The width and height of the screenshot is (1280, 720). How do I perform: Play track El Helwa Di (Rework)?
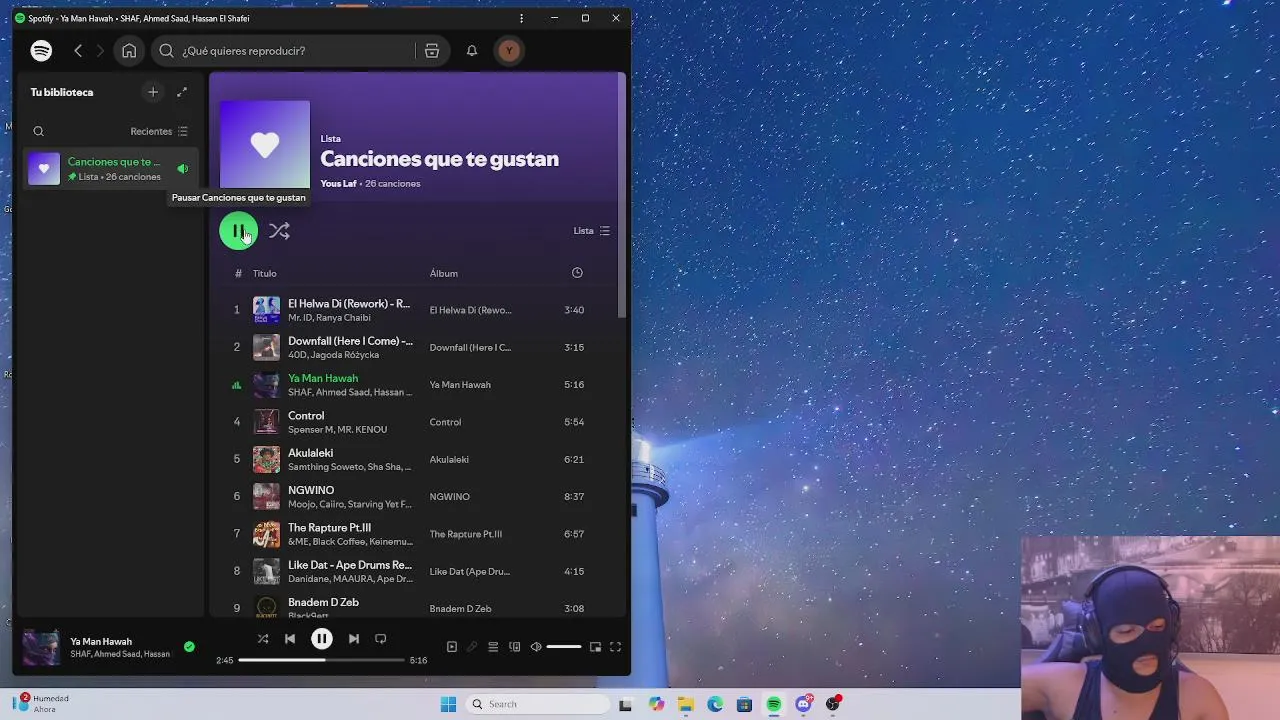point(349,303)
